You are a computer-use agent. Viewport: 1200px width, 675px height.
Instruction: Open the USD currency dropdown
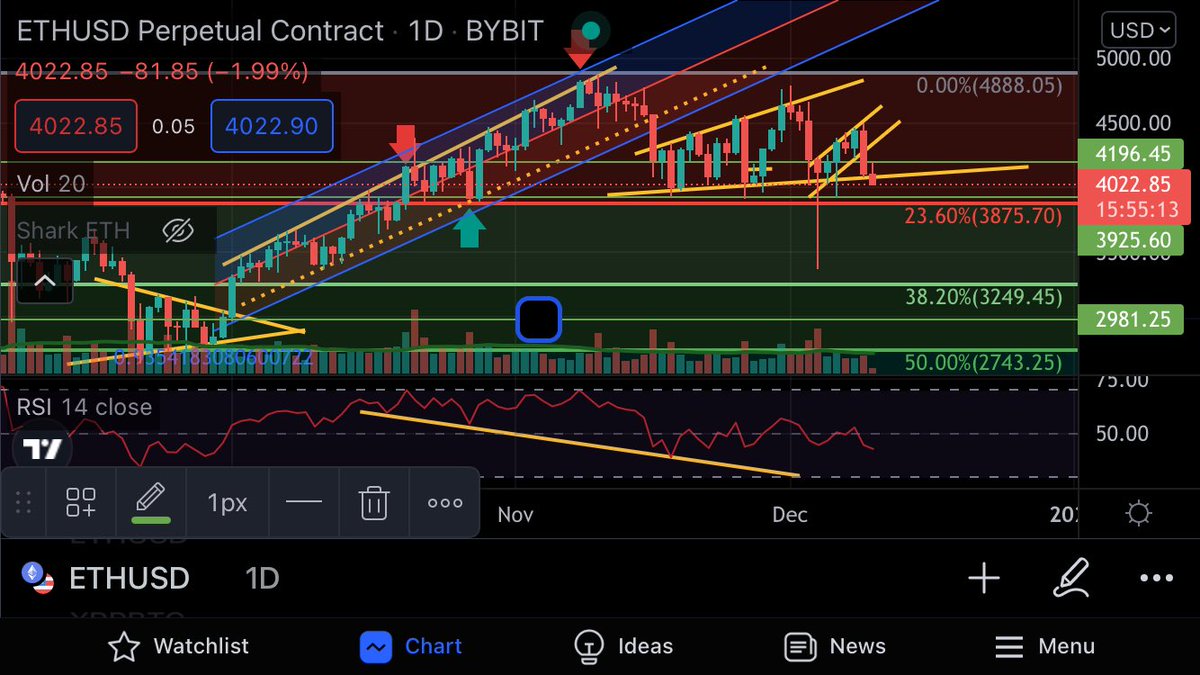pyautogui.click(x=1139, y=30)
